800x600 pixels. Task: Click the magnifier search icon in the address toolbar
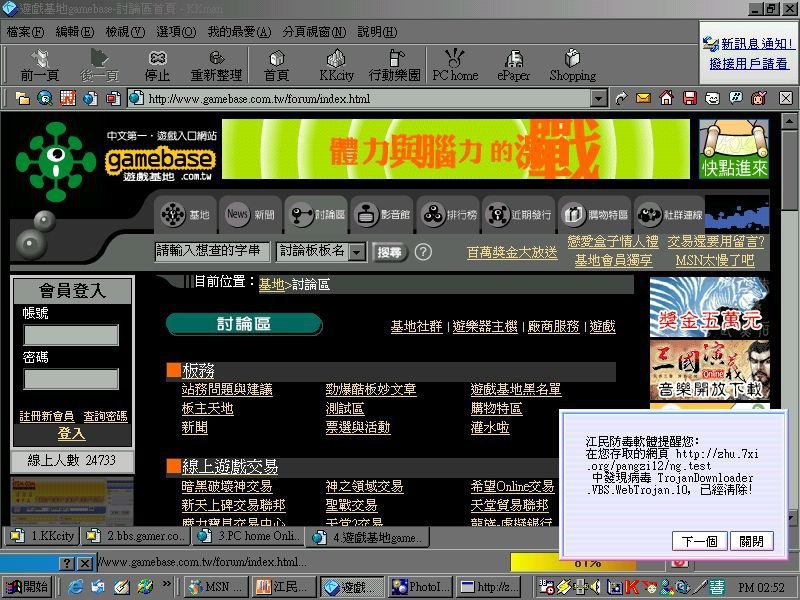45,98
